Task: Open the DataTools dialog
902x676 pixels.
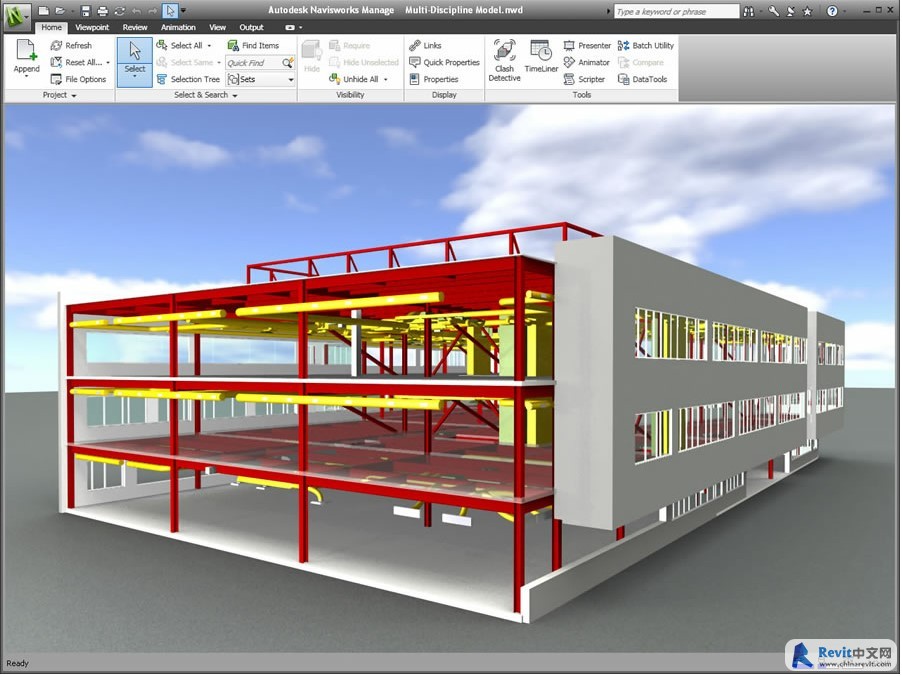Action: pos(645,80)
